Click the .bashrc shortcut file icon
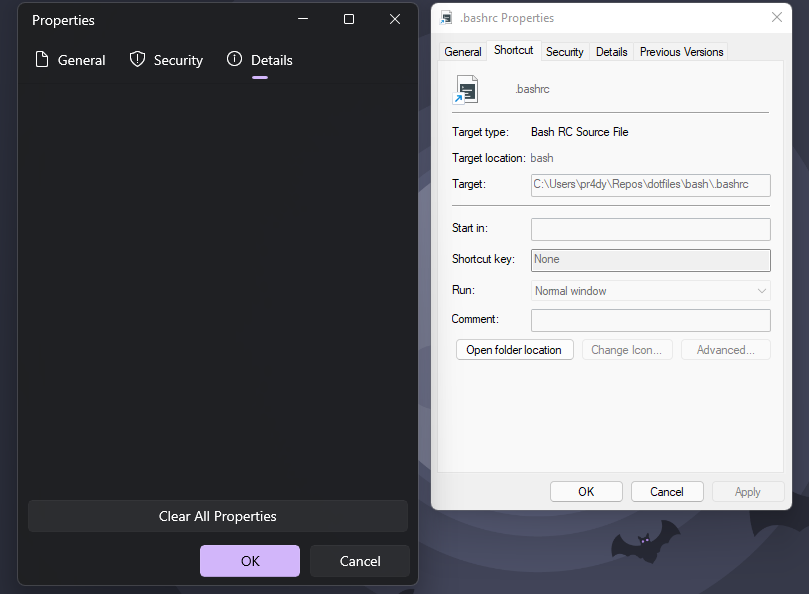This screenshot has width=809, height=594. tap(466, 90)
